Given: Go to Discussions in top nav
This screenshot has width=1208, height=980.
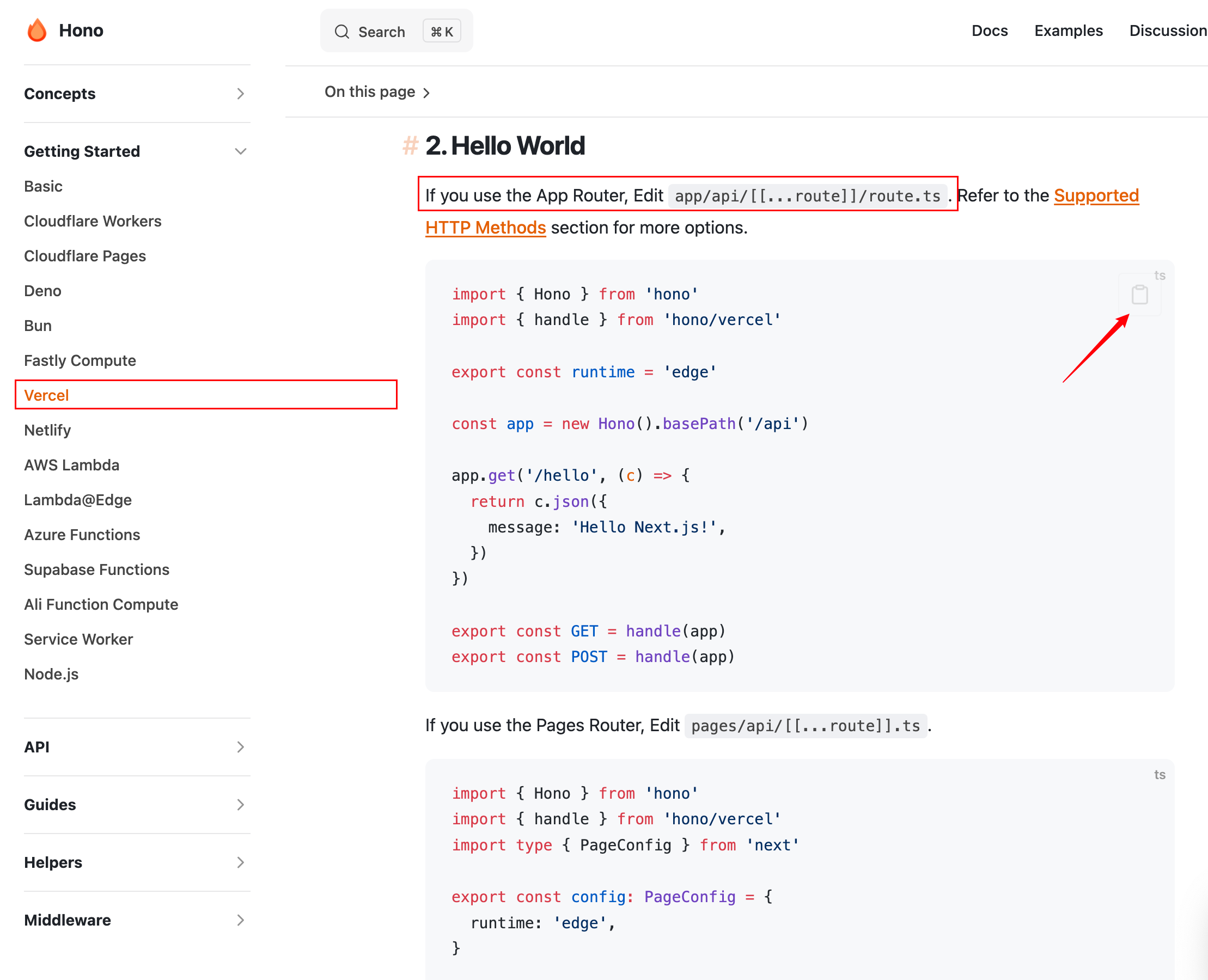Looking at the screenshot, I should click(1167, 30).
